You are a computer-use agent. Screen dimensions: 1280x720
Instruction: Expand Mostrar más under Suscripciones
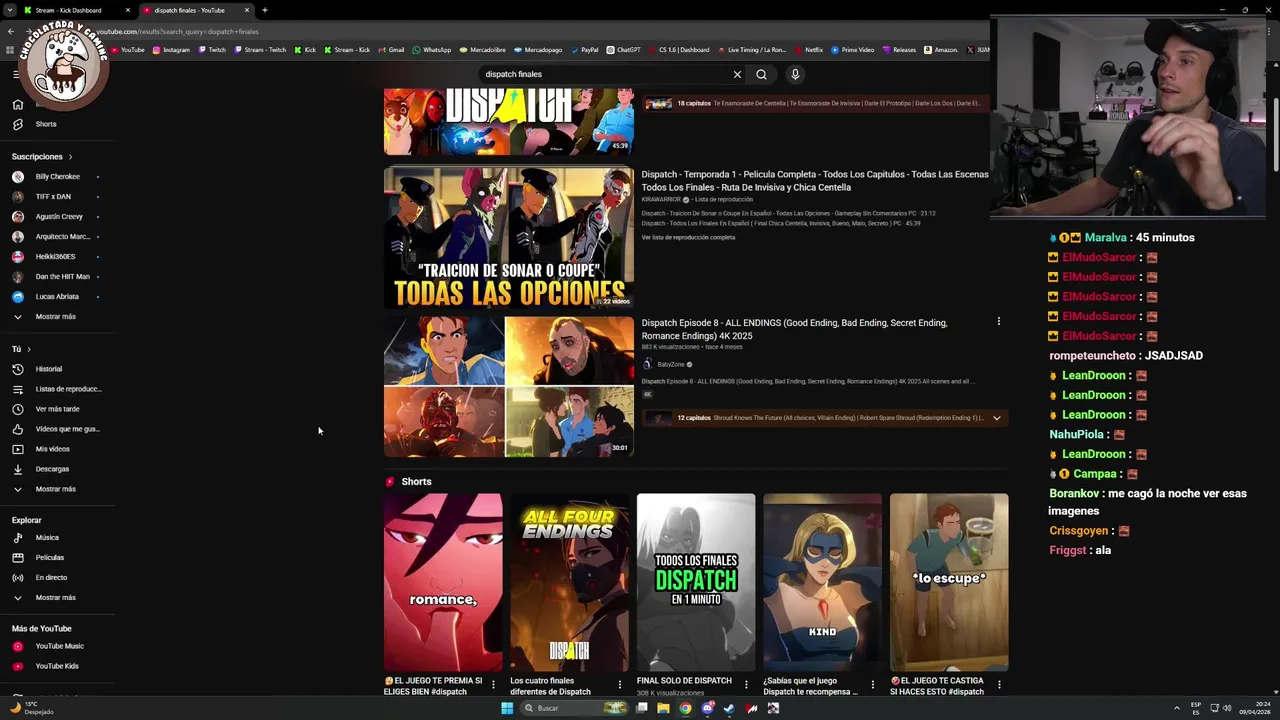(x=46, y=317)
